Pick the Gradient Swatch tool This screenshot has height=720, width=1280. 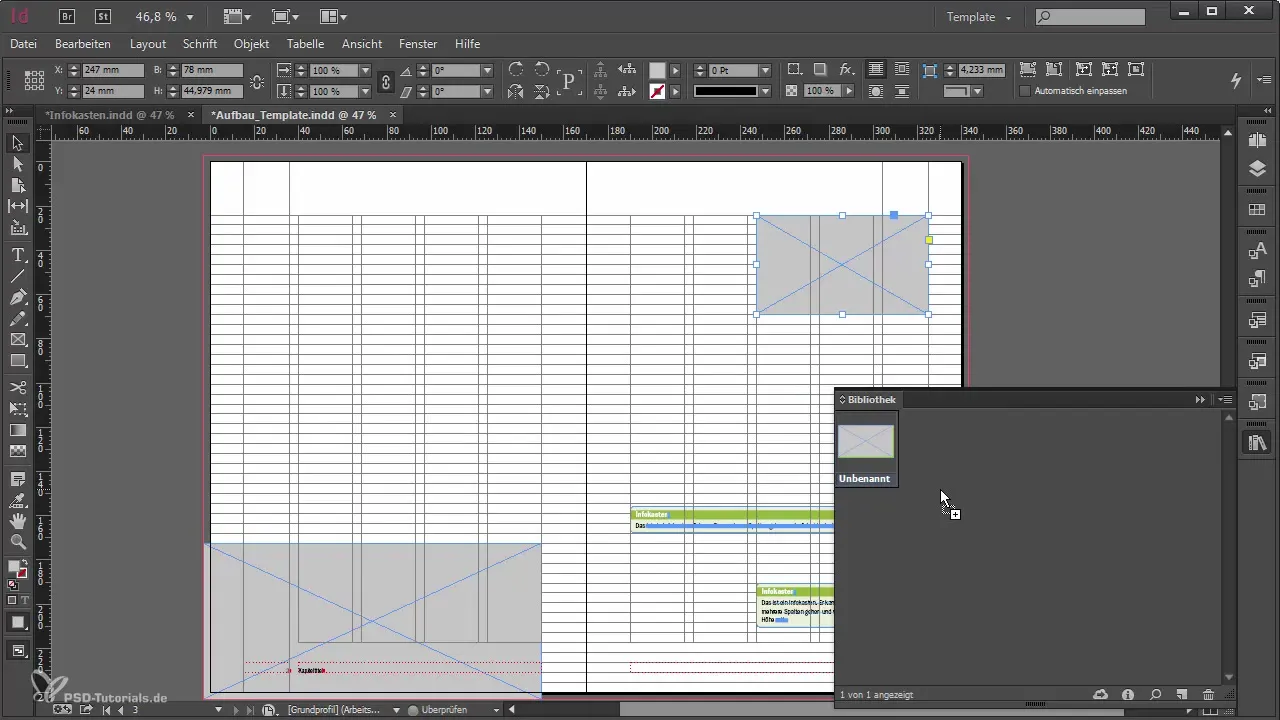click(18, 429)
